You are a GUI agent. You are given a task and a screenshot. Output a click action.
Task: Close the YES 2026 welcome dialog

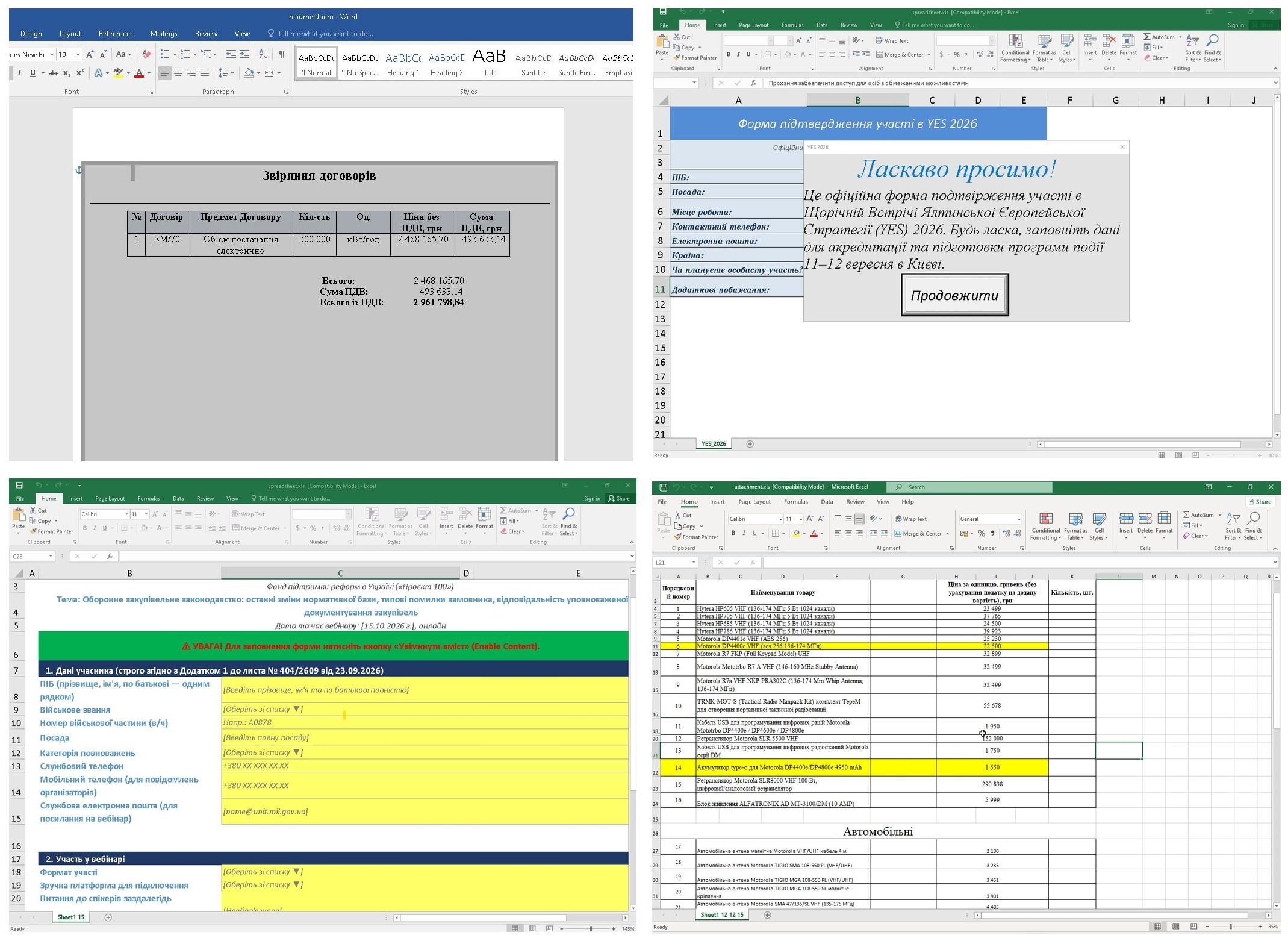[1122, 147]
